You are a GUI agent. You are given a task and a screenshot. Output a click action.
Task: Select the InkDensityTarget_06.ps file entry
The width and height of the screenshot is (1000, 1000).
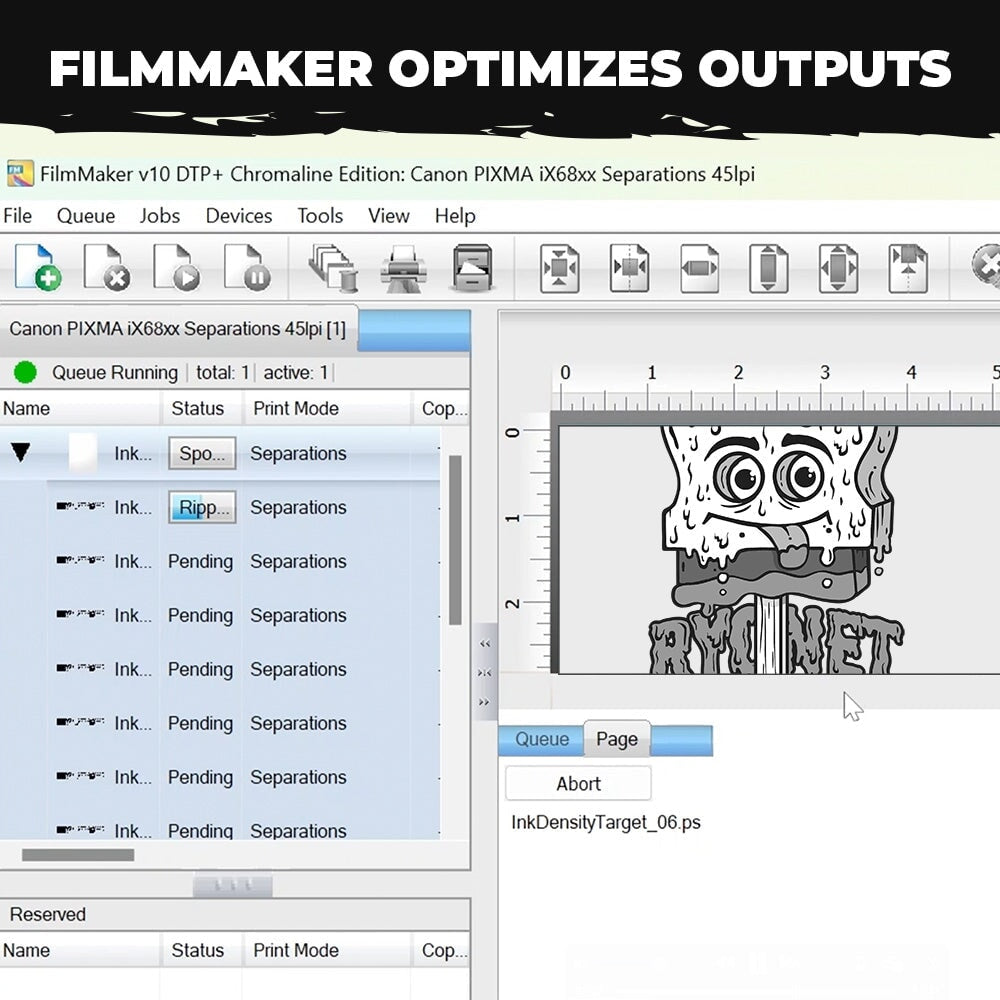(605, 822)
